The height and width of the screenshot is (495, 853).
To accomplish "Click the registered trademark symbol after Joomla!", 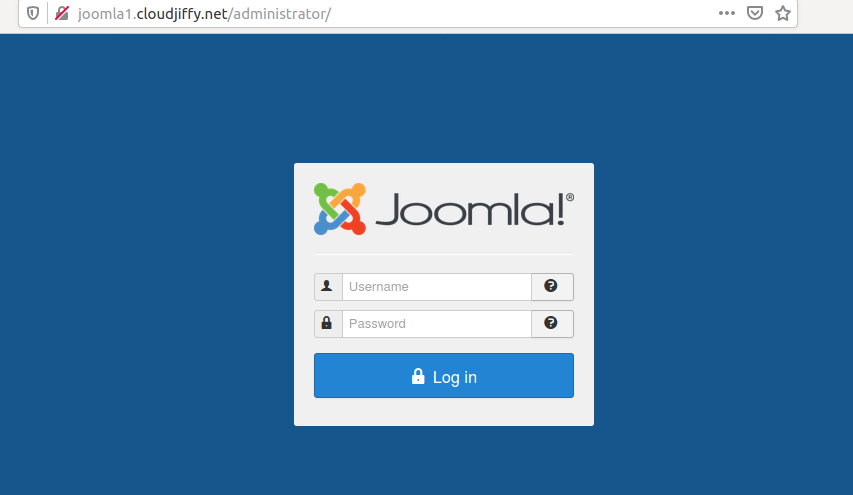I will [570, 197].
